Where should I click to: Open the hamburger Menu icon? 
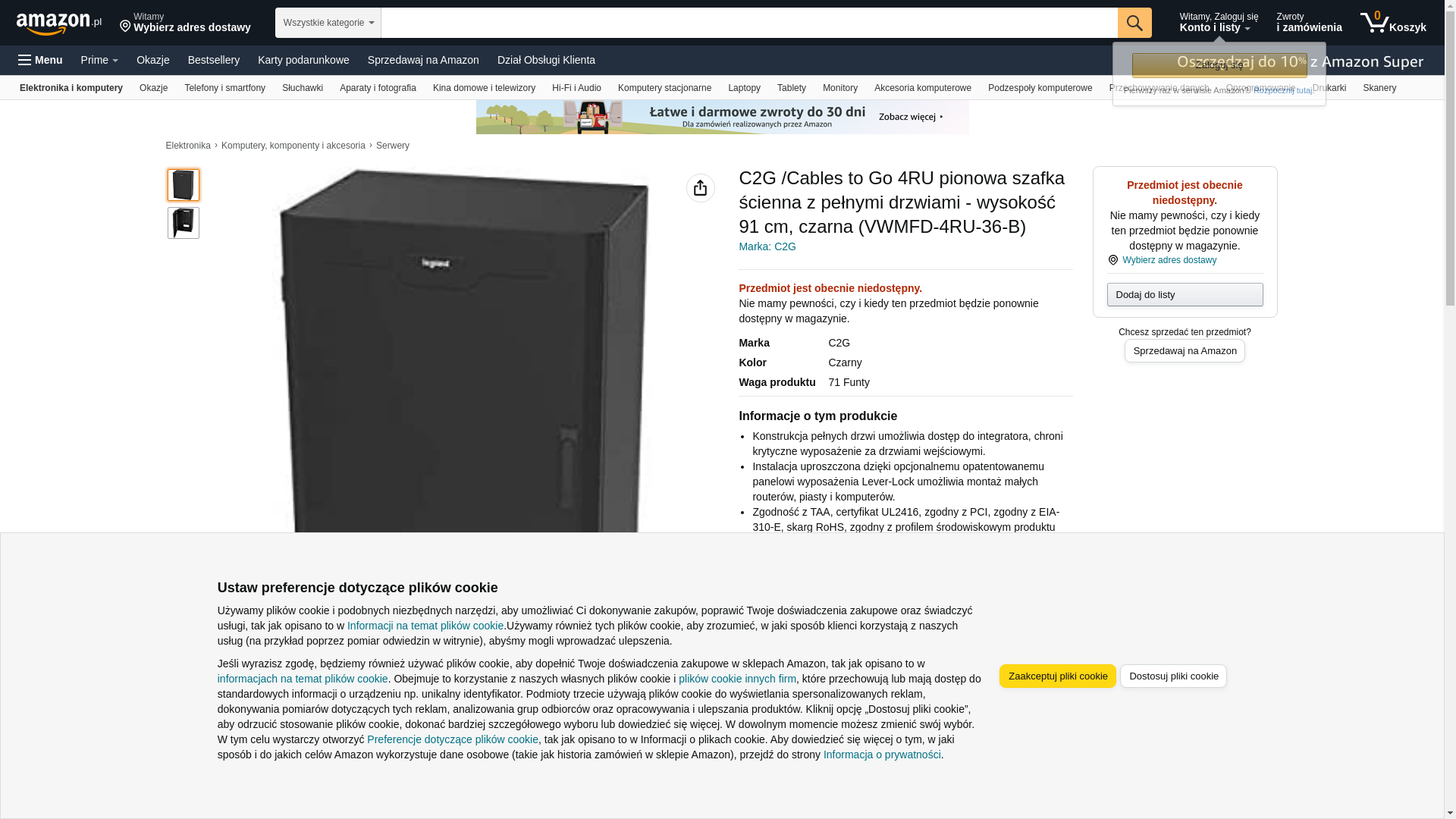40,60
